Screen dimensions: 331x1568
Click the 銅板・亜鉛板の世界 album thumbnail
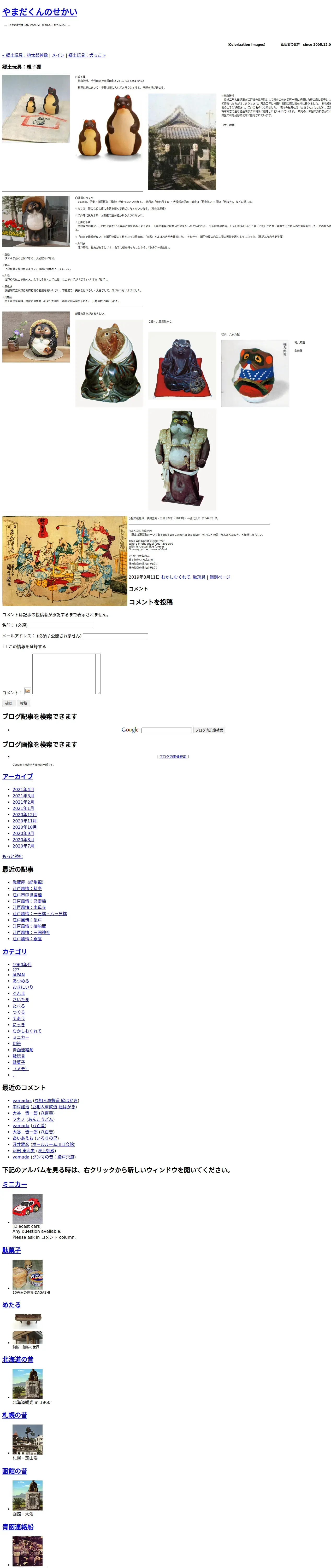click(27, 1329)
